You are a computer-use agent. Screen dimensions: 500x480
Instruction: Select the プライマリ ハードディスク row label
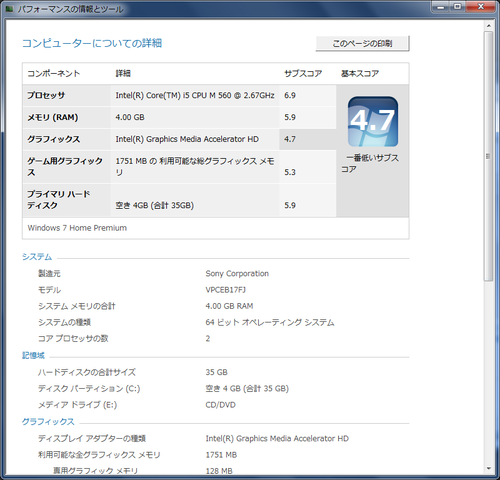pyautogui.click(x=59, y=200)
